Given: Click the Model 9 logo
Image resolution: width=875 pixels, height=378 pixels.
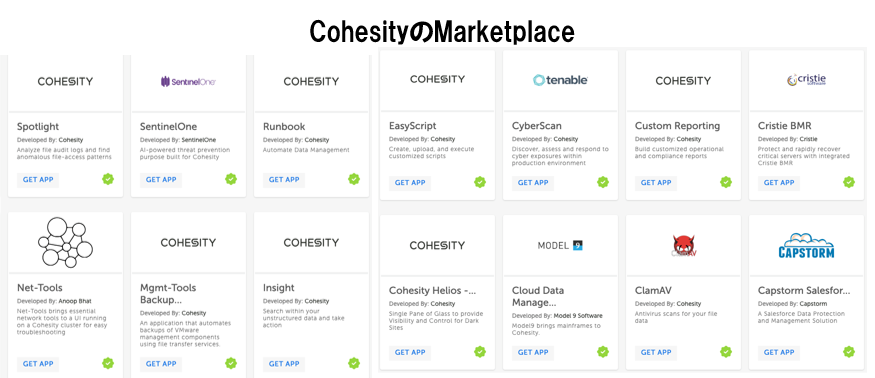Looking at the screenshot, I should pos(560,246).
